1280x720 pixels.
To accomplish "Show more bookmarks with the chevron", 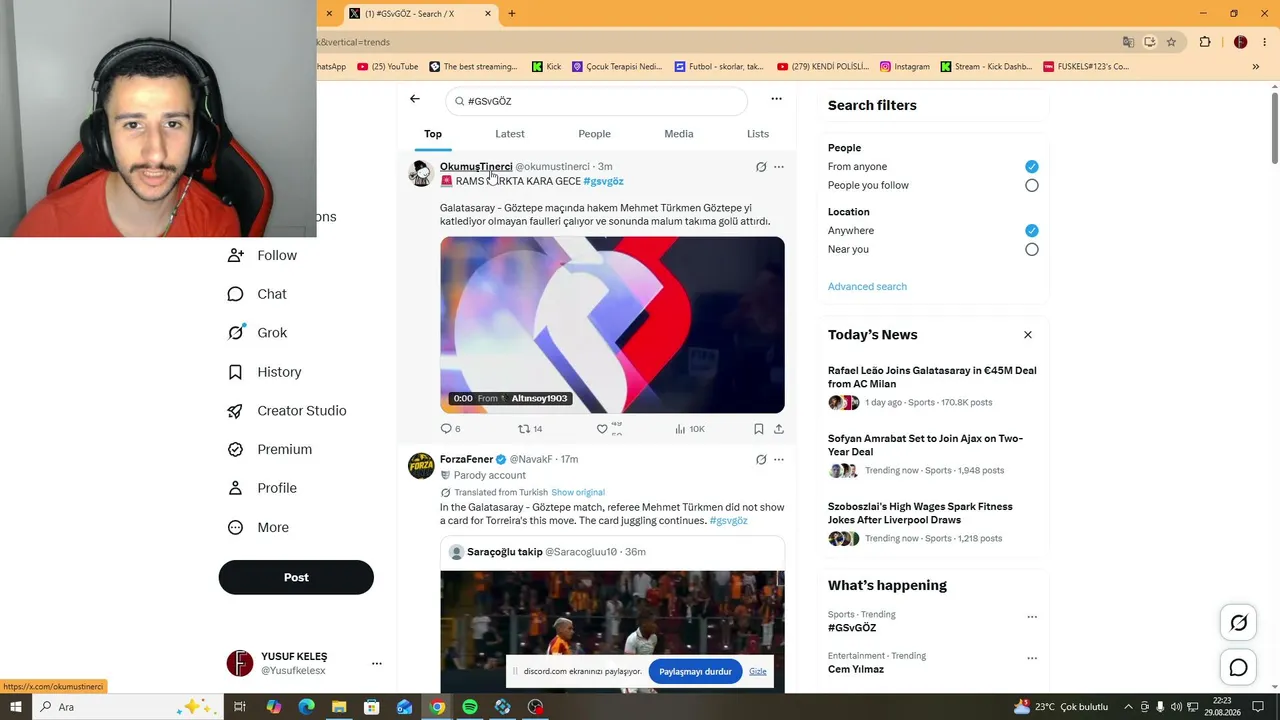I will coord(1256,67).
